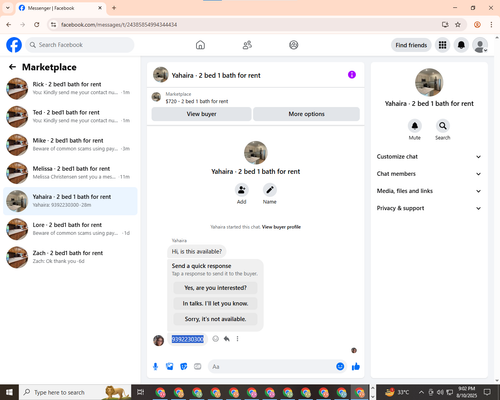Click Windows taskbar search box
The image size is (500, 400).
click(75, 392)
